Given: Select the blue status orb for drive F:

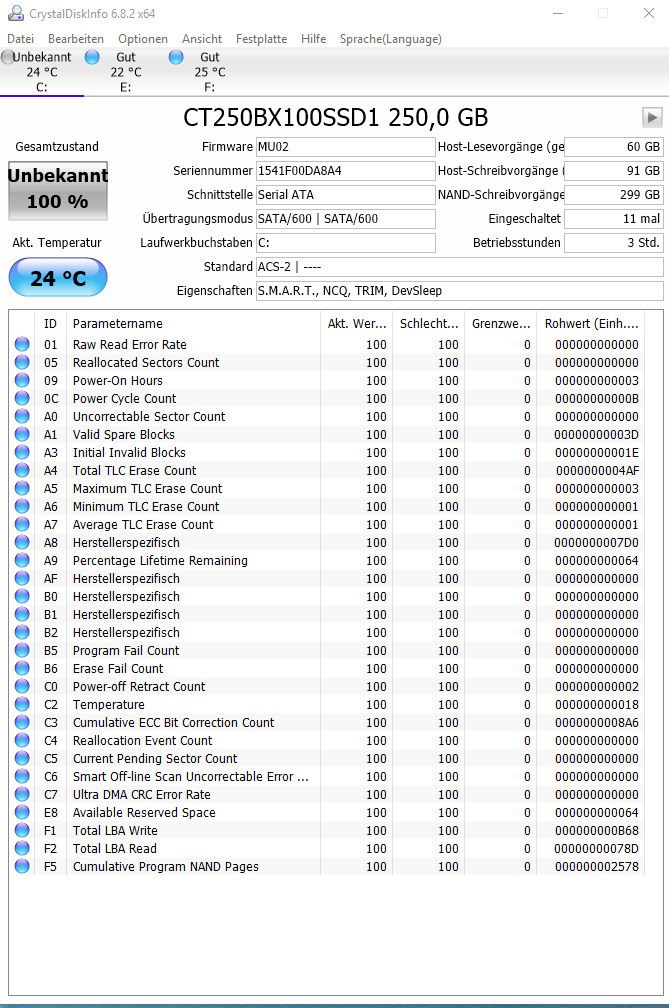Looking at the screenshot, I should tap(176, 57).
